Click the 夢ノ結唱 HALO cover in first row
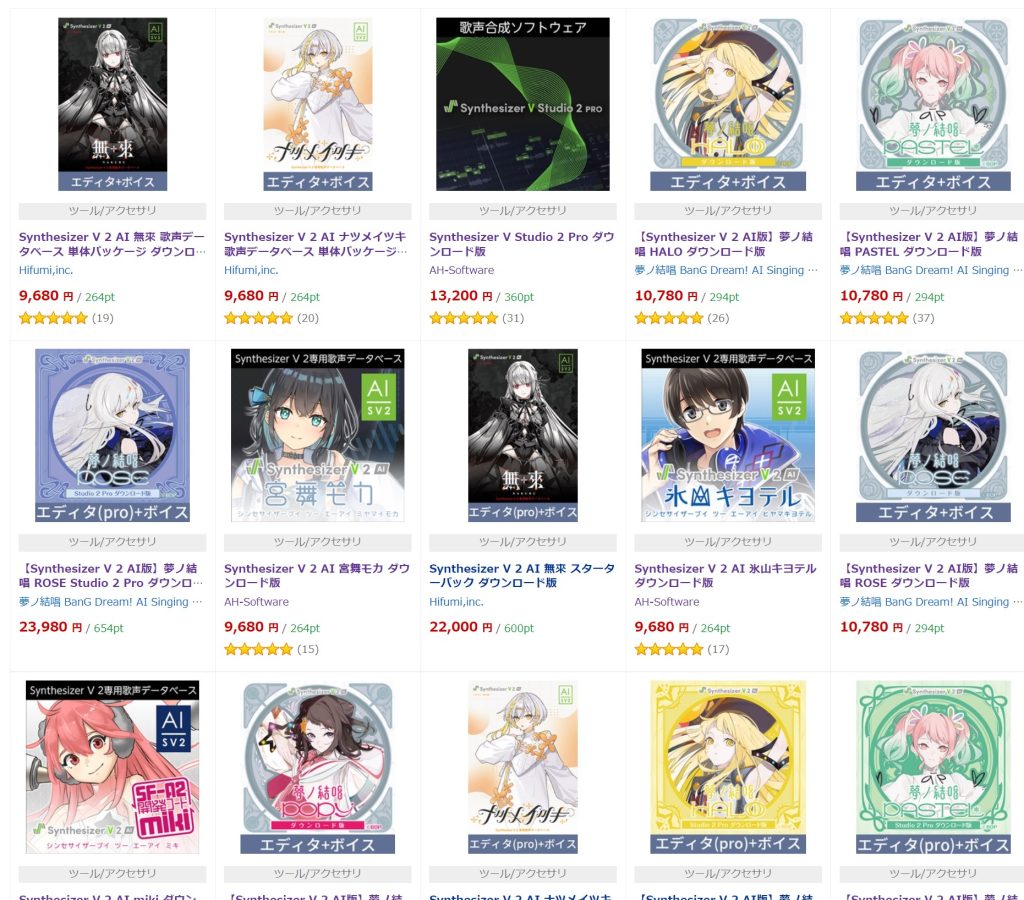The width and height of the screenshot is (1024, 900). tap(728, 104)
